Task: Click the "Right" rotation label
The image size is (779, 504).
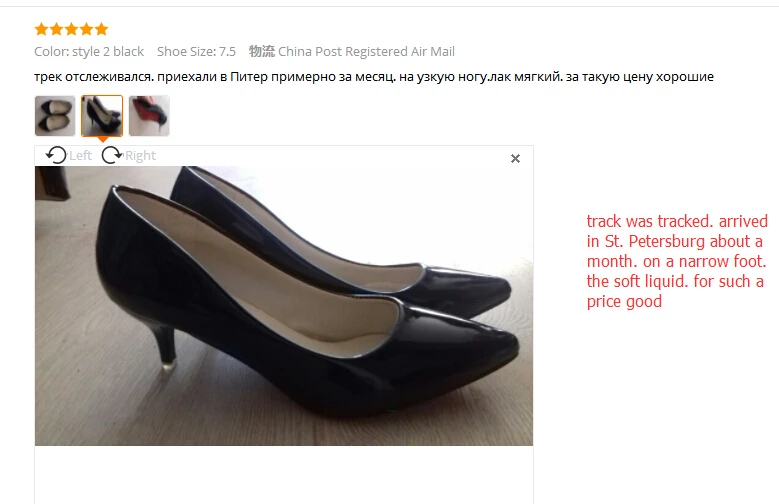Action: pos(140,156)
